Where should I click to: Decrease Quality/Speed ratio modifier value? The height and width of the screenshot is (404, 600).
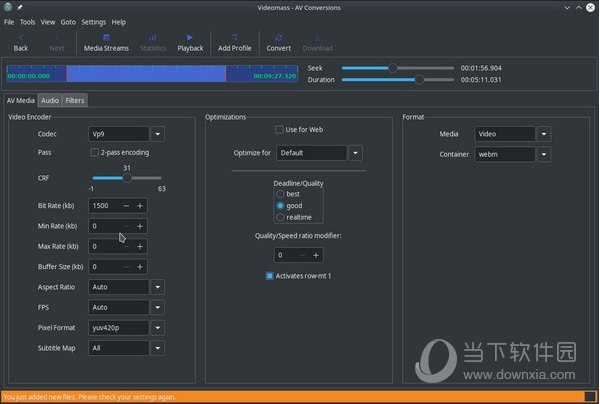[302, 255]
